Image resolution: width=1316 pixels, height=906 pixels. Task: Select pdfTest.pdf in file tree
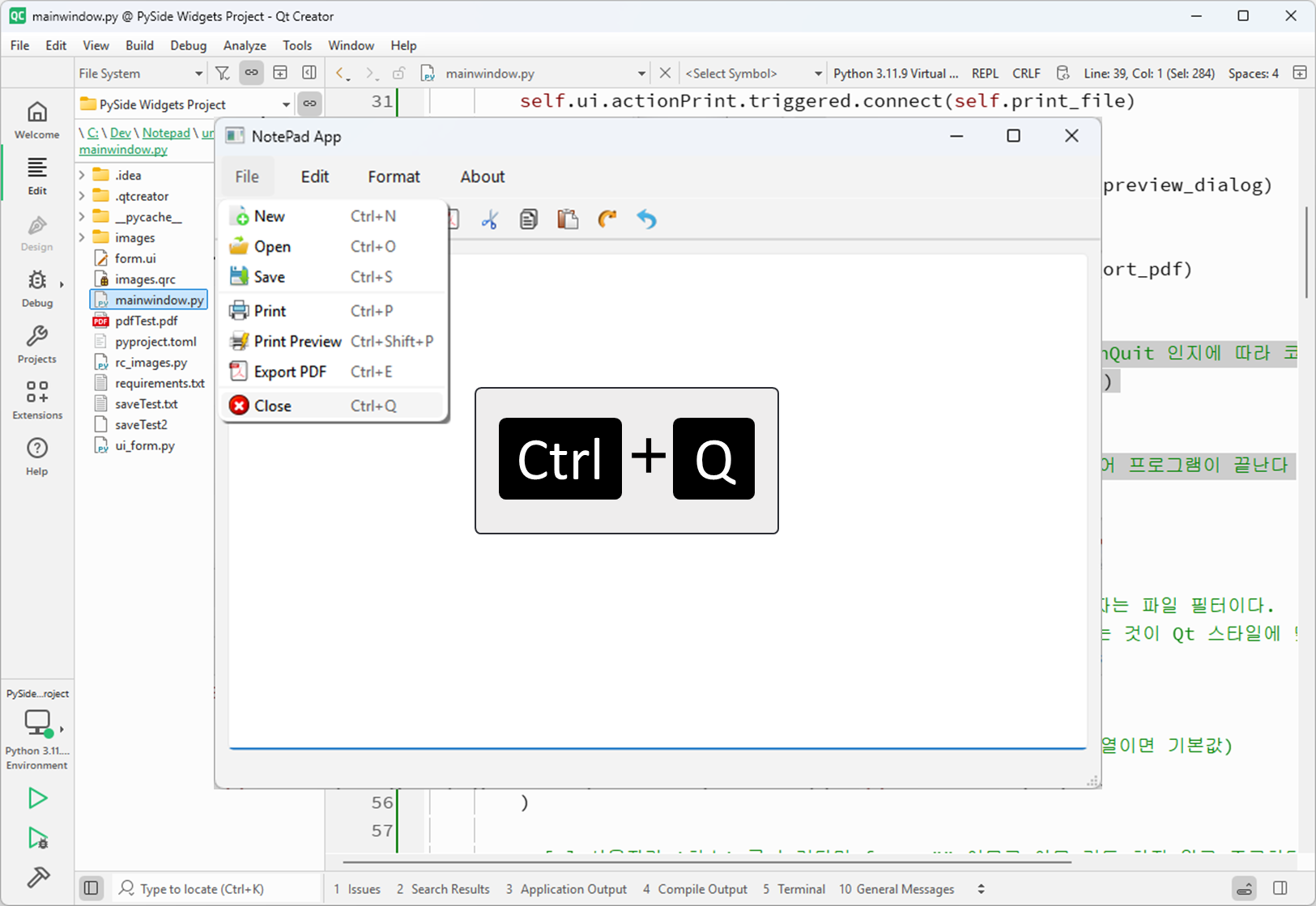[x=146, y=321]
